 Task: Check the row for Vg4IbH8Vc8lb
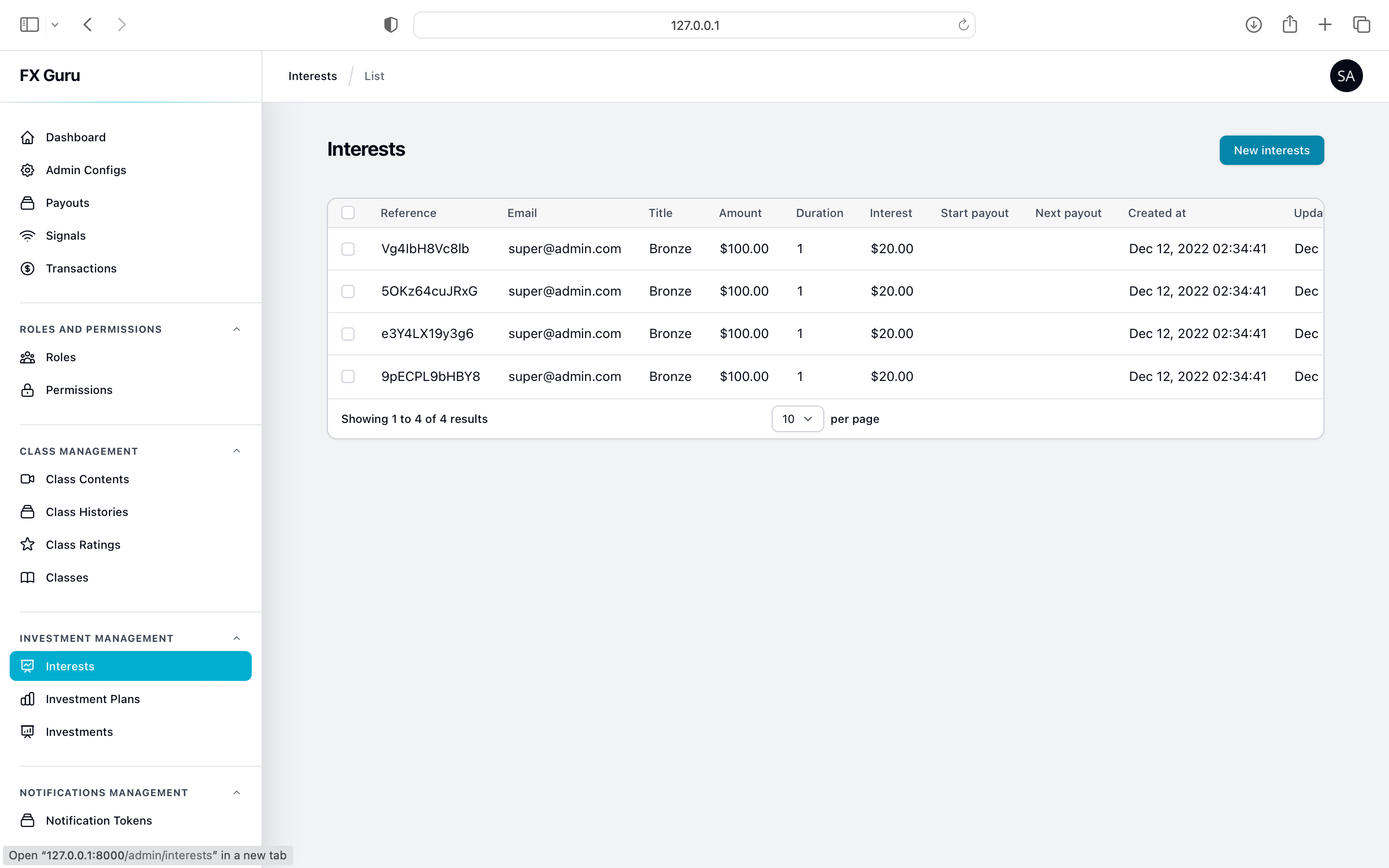point(348,249)
